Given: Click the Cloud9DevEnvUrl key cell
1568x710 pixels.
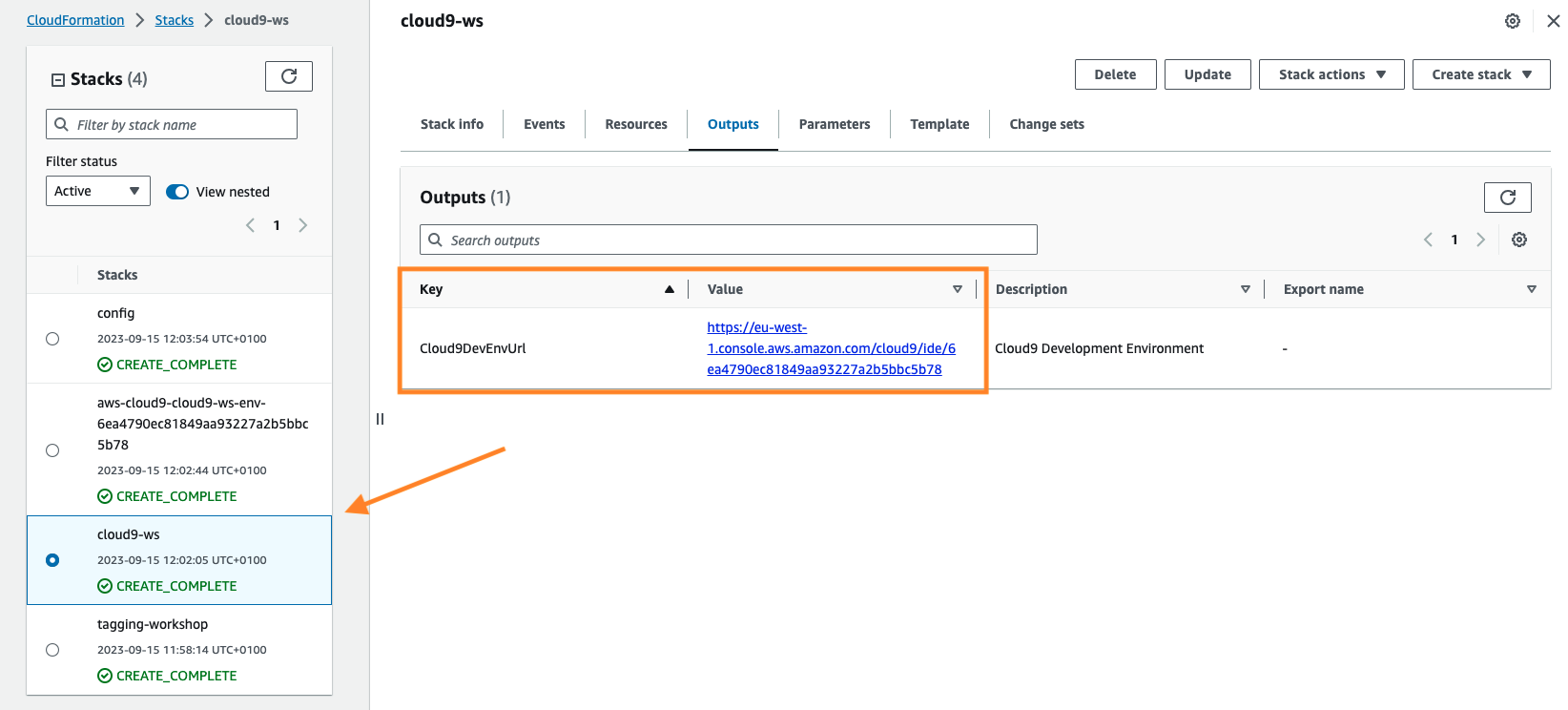Looking at the screenshot, I should tap(473, 348).
